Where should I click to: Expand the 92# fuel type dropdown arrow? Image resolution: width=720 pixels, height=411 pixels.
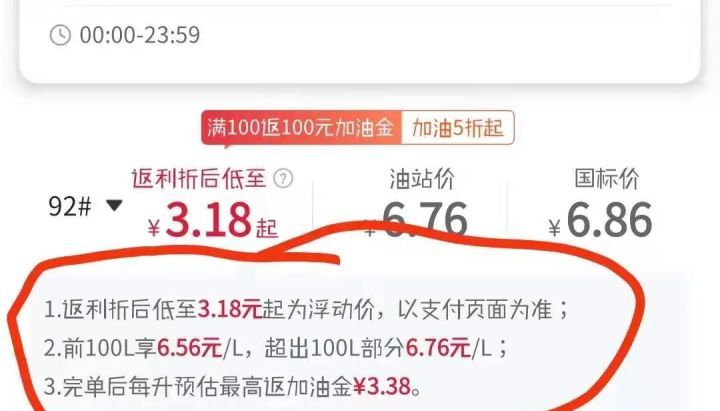114,205
